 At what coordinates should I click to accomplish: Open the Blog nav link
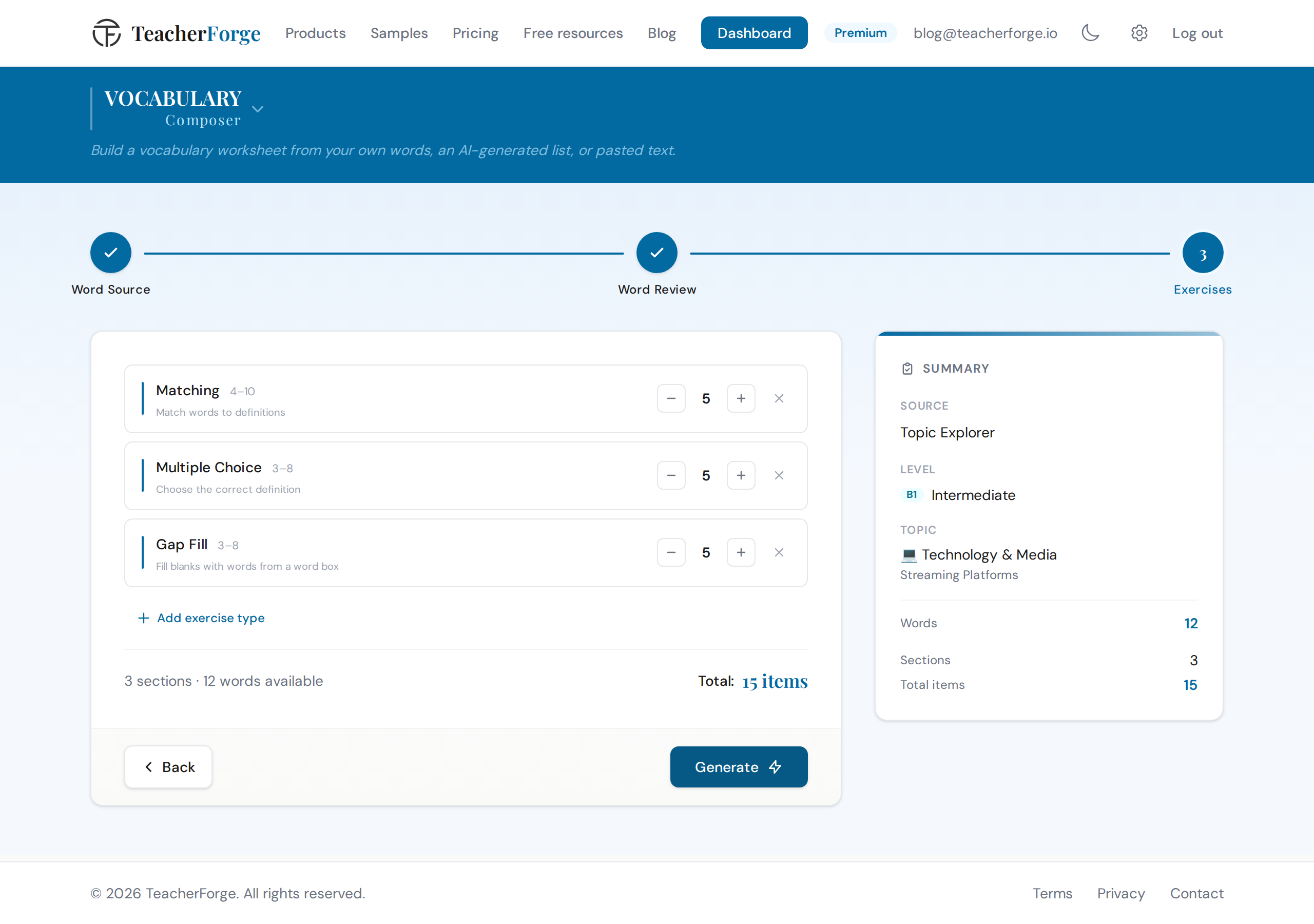[662, 33]
